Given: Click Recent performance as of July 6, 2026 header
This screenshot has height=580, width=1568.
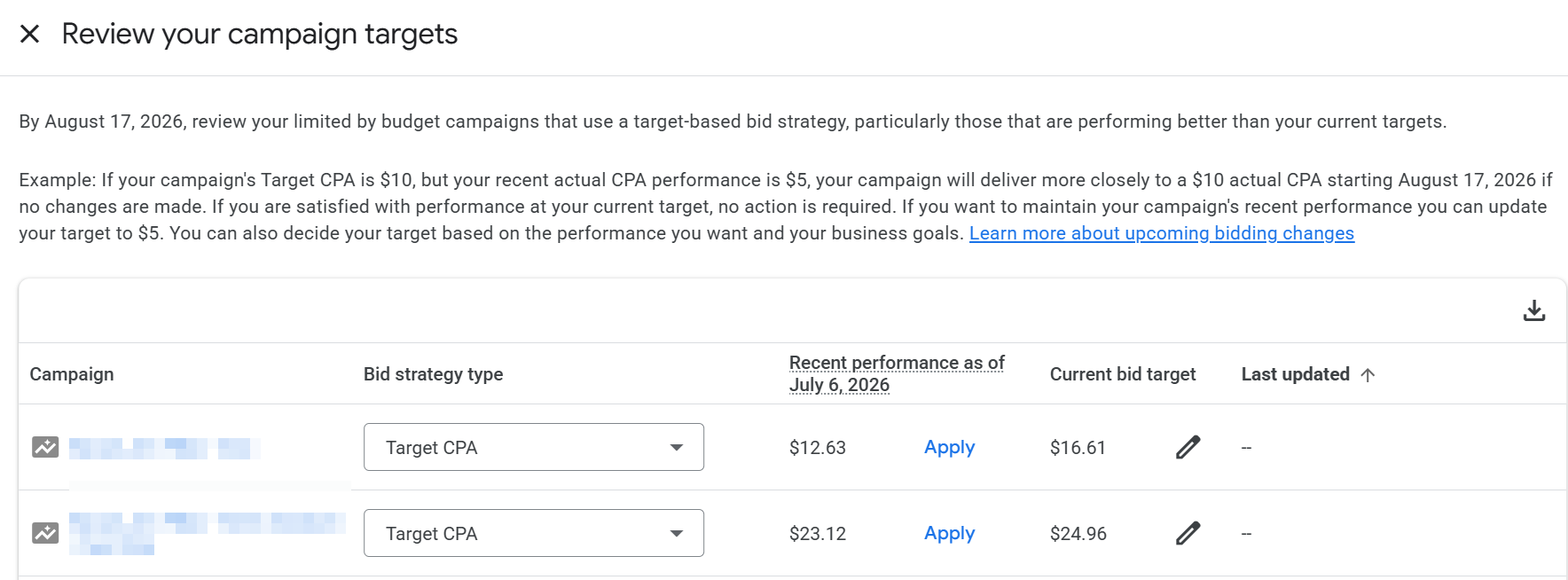Looking at the screenshot, I should click(897, 373).
